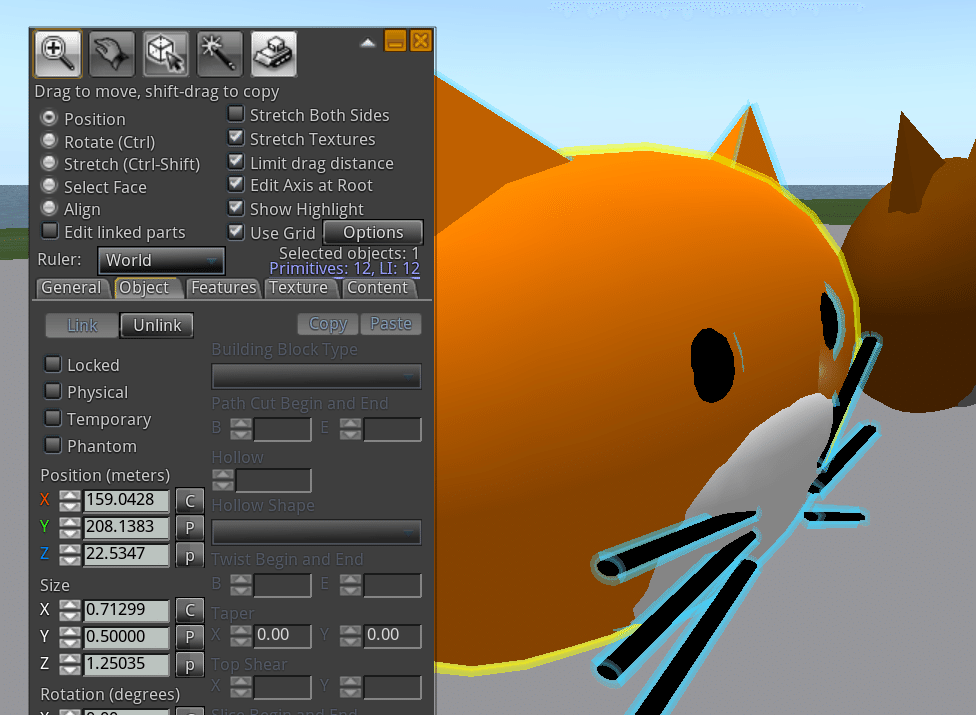The image size is (976, 715).
Task: Enable Edit linked parts checkbox
Action: [x=50, y=231]
